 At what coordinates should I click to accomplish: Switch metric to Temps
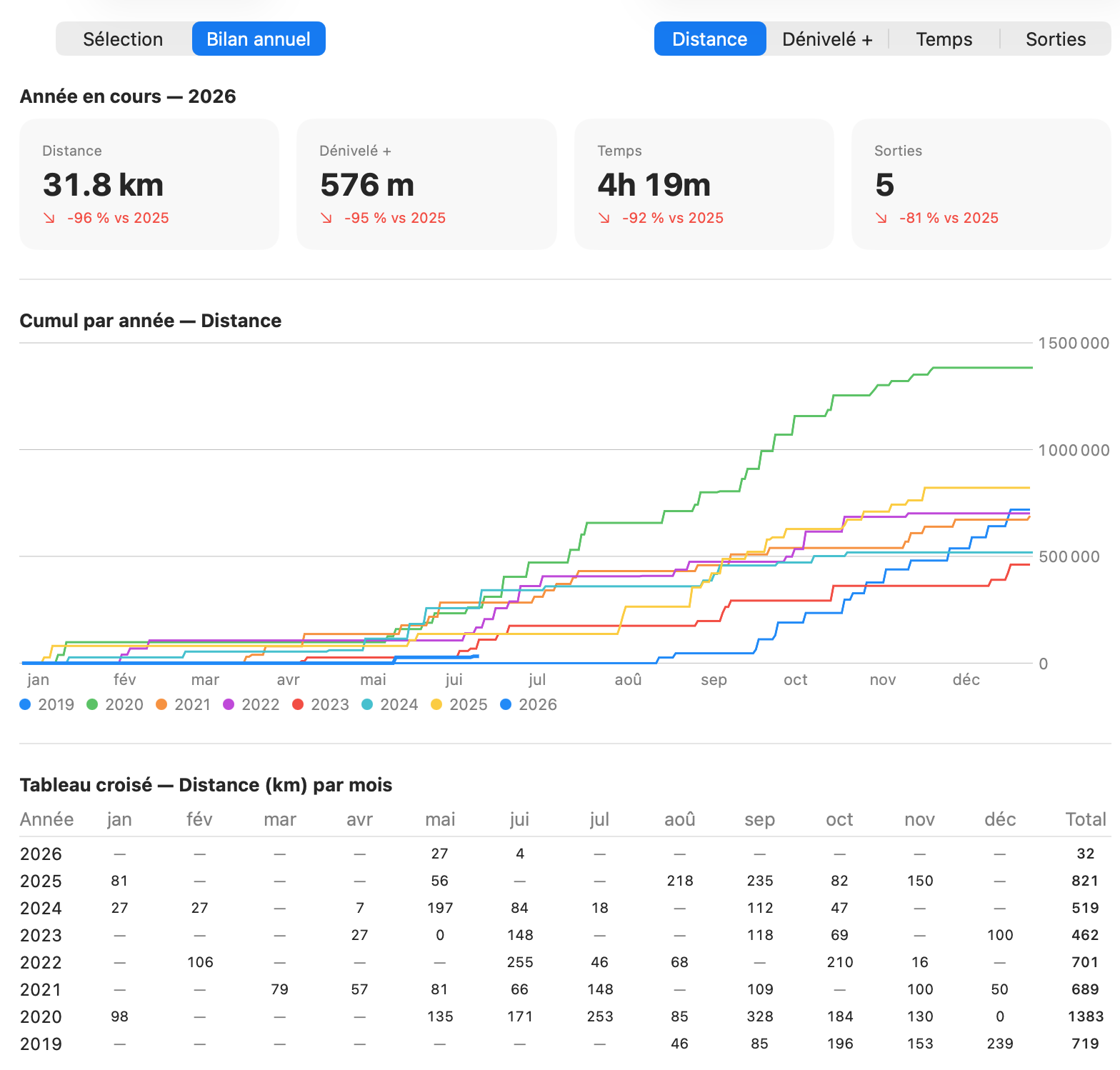[x=944, y=39]
